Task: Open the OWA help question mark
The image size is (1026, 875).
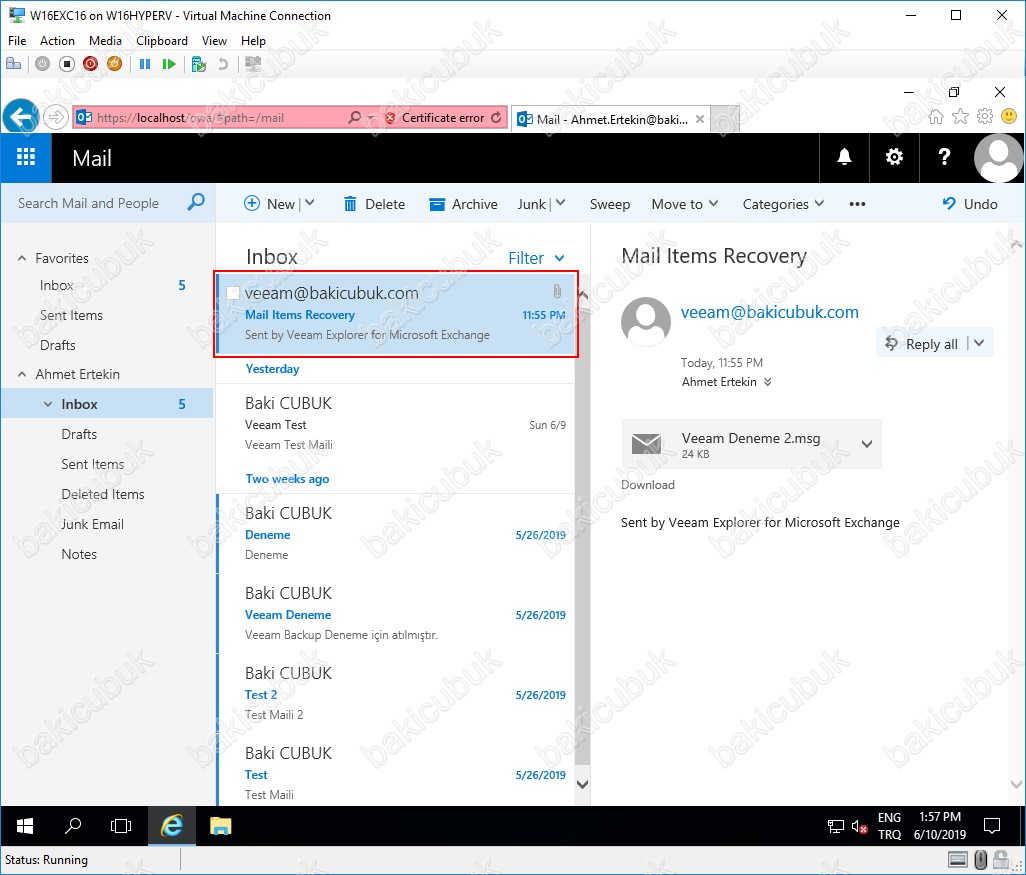Action: [x=944, y=158]
